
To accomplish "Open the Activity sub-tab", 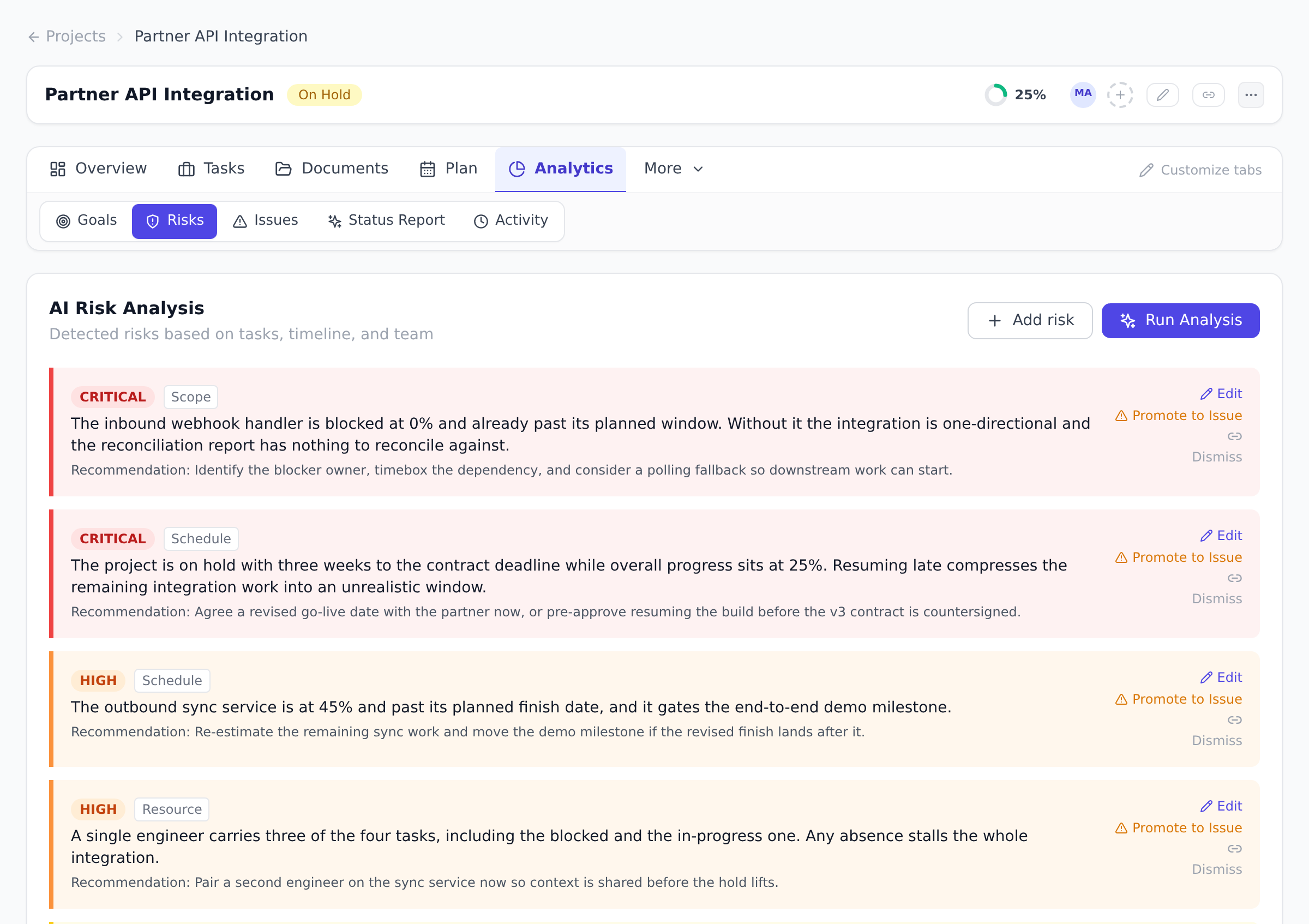I will [511, 220].
